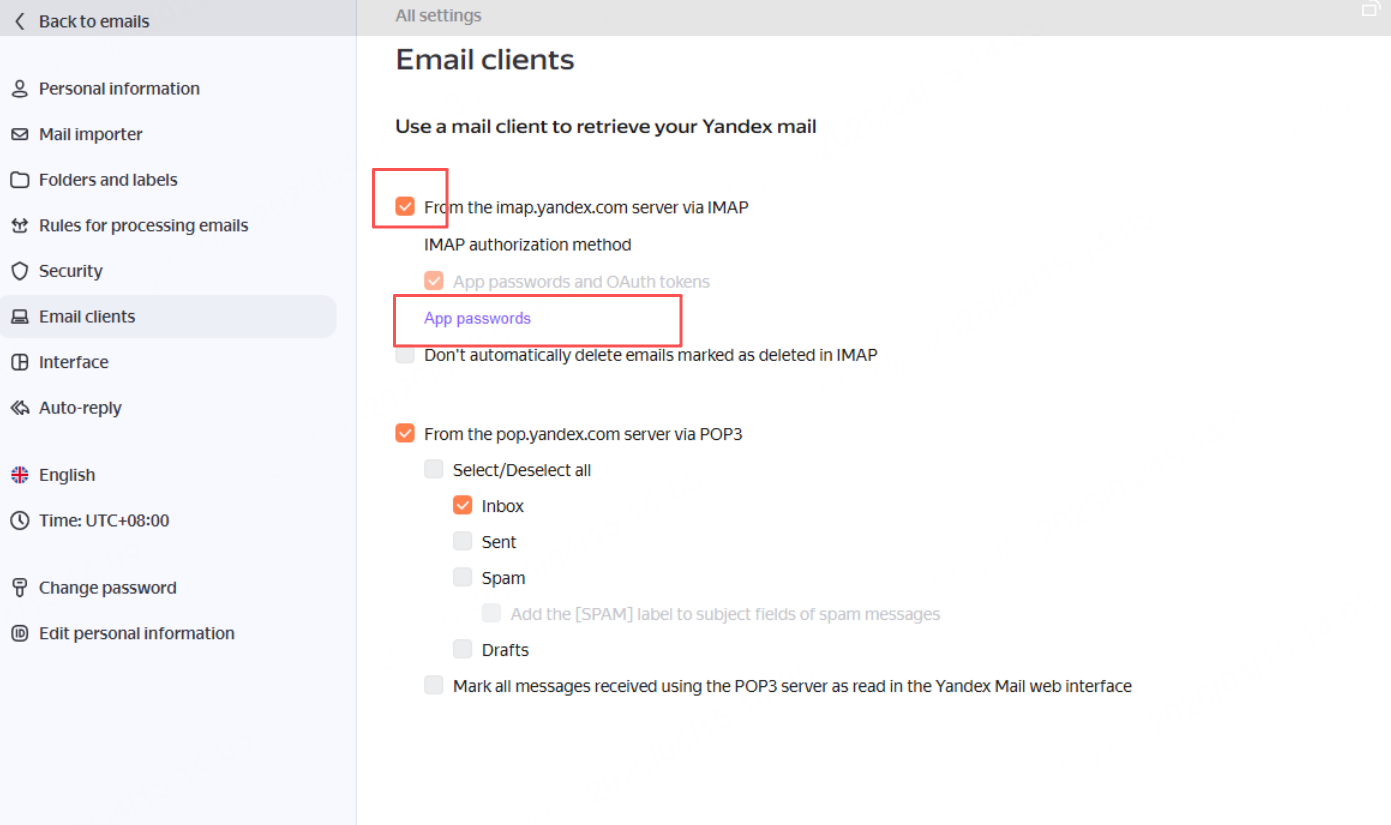The width and height of the screenshot is (1391, 825).
Task: Click the IMAP authorization method label
Action: 528,245
